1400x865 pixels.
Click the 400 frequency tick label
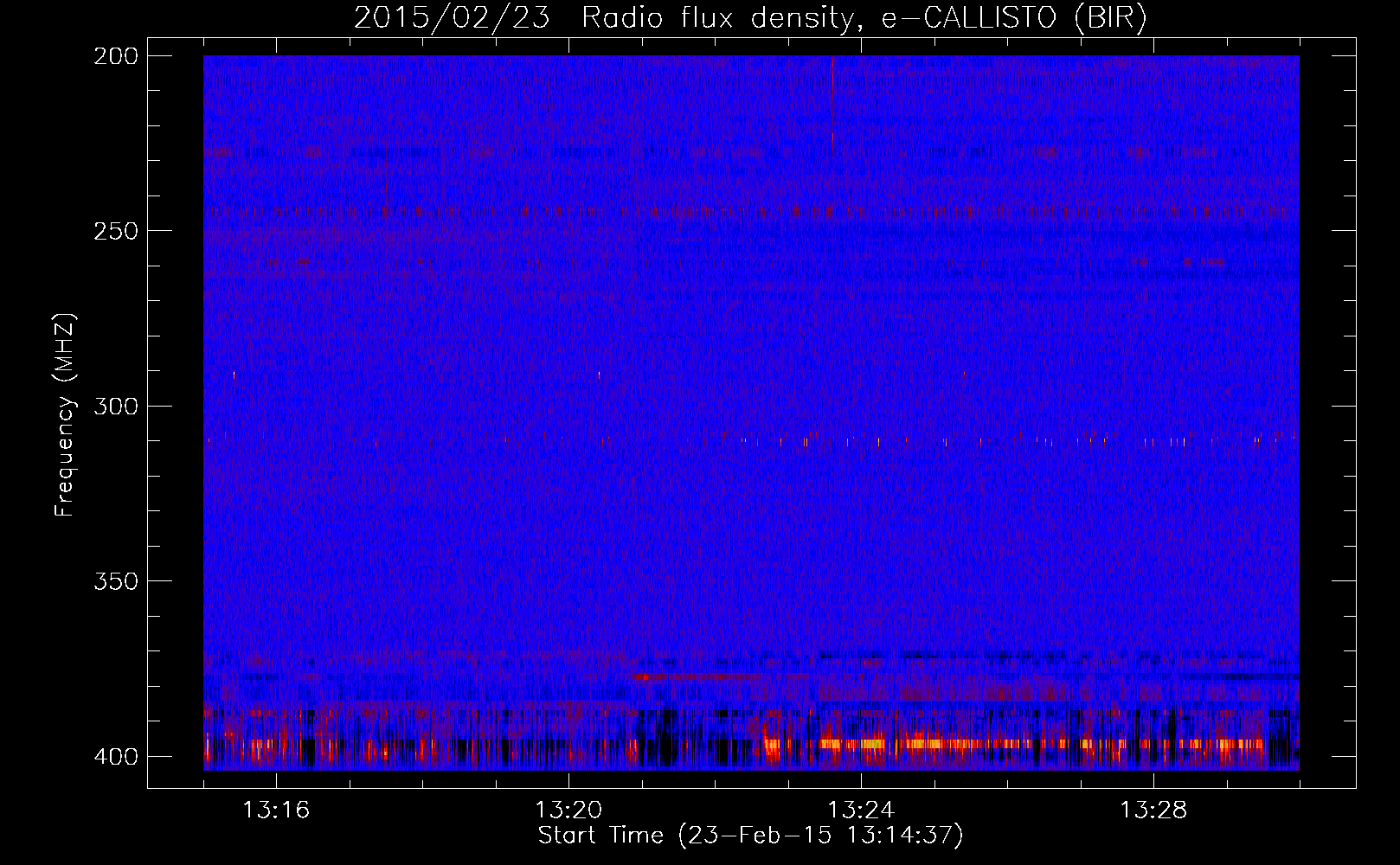[116, 757]
